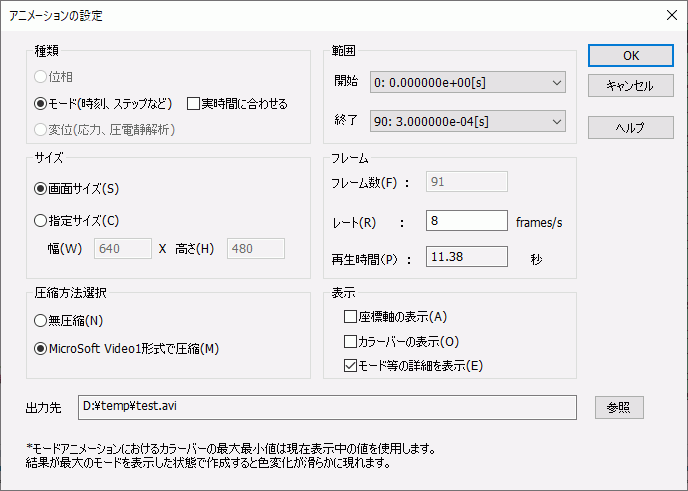The image size is (688, 491).
Task: Click the レート(R) frame rate field
Action: click(466, 220)
